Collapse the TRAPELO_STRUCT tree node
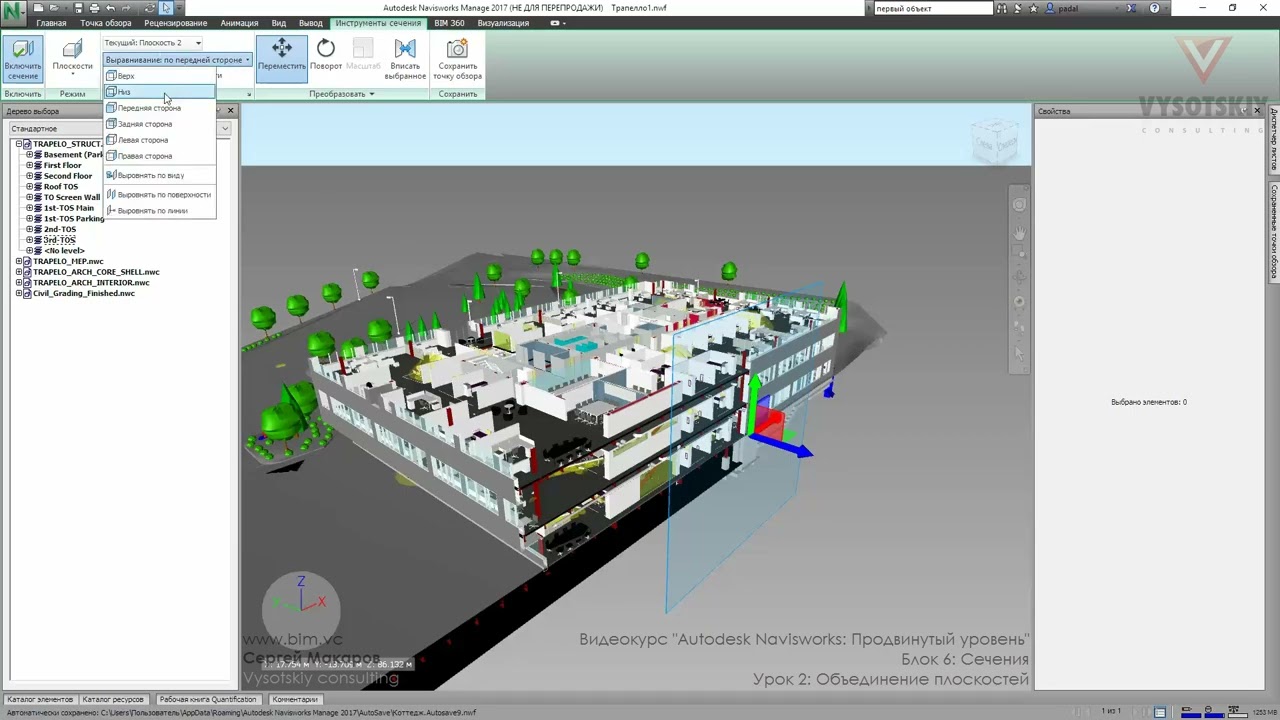 pos(19,144)
